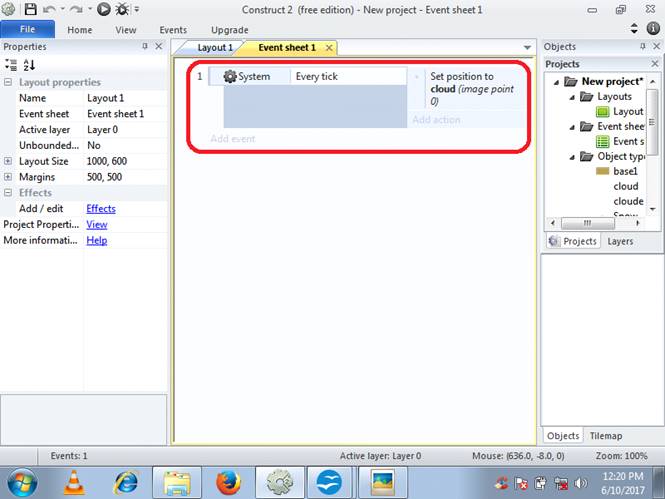
Task: Sort properties alphabetically icon
Action: pos(29,65)
